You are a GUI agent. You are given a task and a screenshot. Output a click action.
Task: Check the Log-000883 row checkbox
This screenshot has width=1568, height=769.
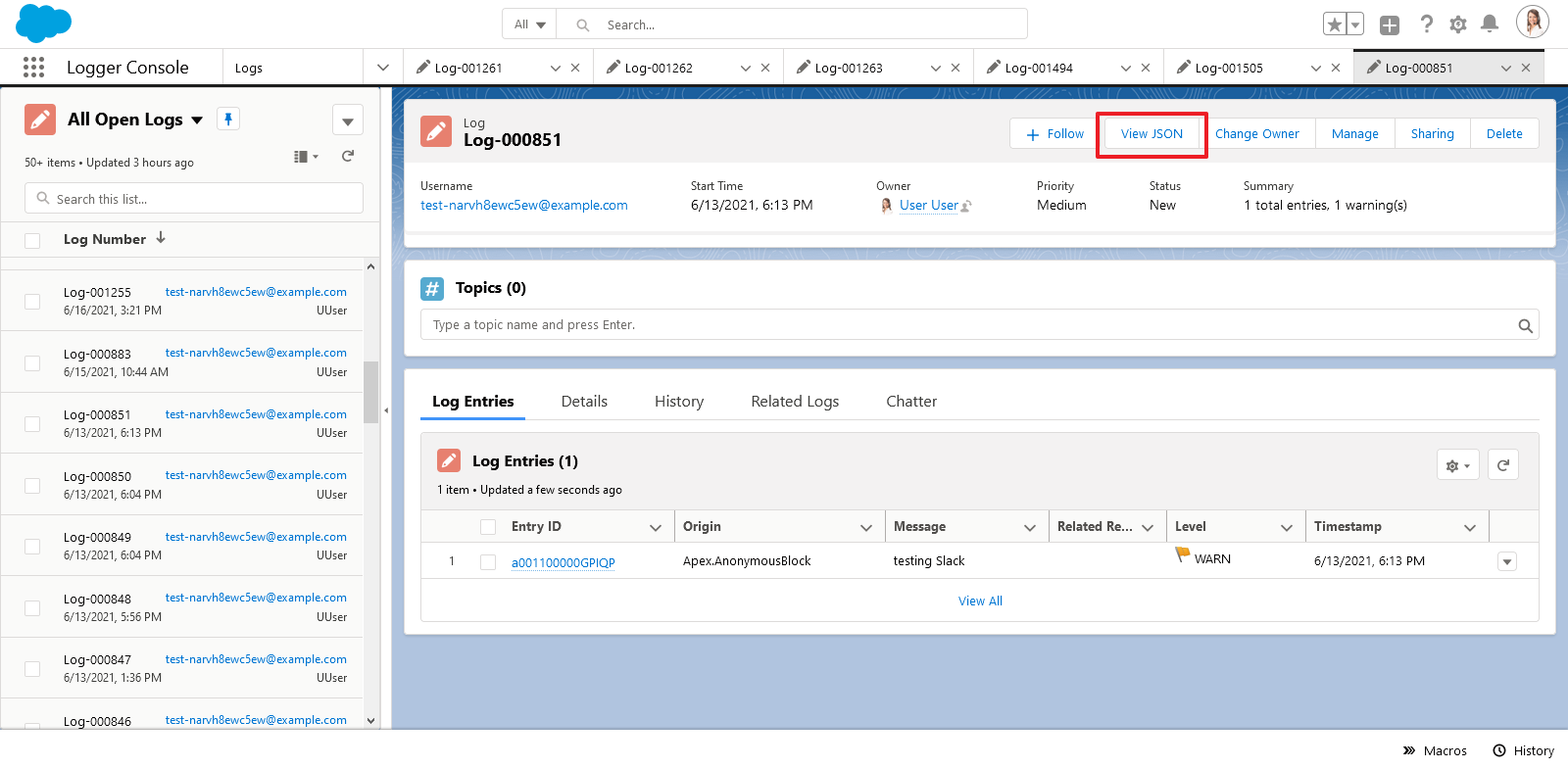tap(32, 363)
